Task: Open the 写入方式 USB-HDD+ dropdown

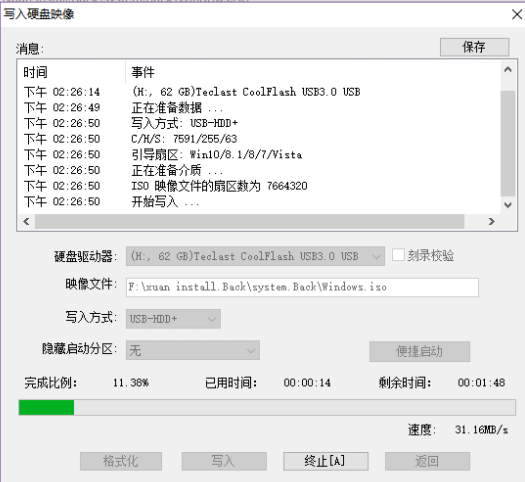Action: (173, 319)
